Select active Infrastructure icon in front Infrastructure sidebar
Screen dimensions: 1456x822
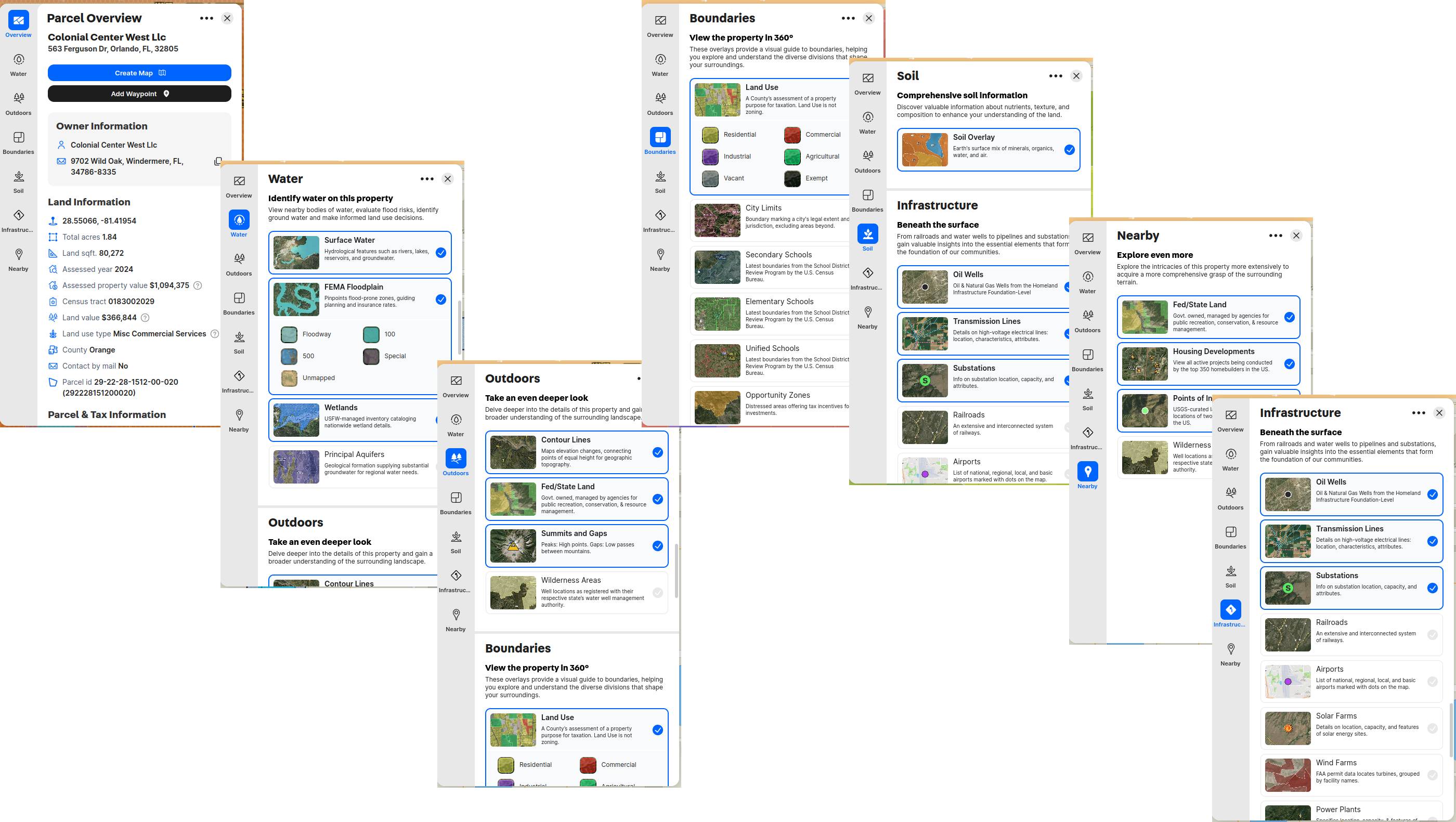1230,610
